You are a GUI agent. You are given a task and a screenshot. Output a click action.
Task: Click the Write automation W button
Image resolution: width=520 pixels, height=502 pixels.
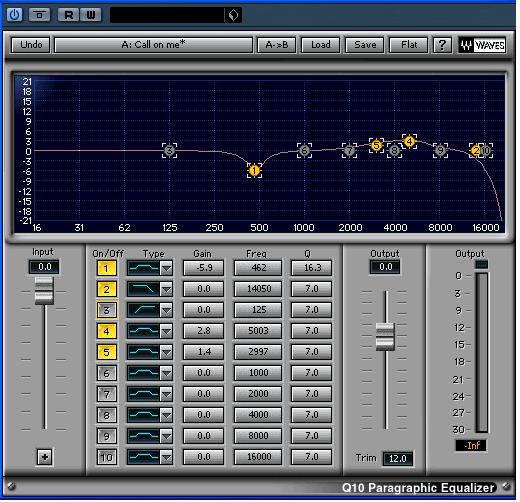tap(90, 15)
